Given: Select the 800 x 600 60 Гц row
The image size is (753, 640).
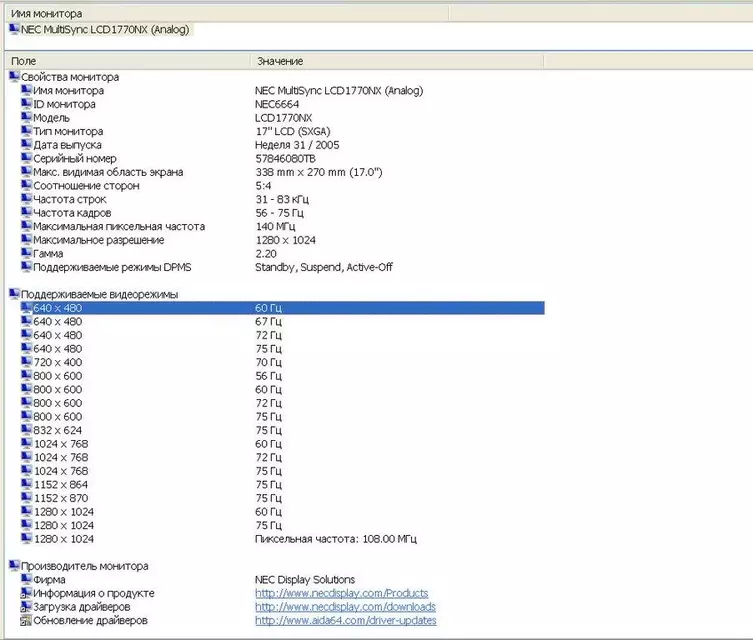Looking at the screenshot, I should pos(282,389).
